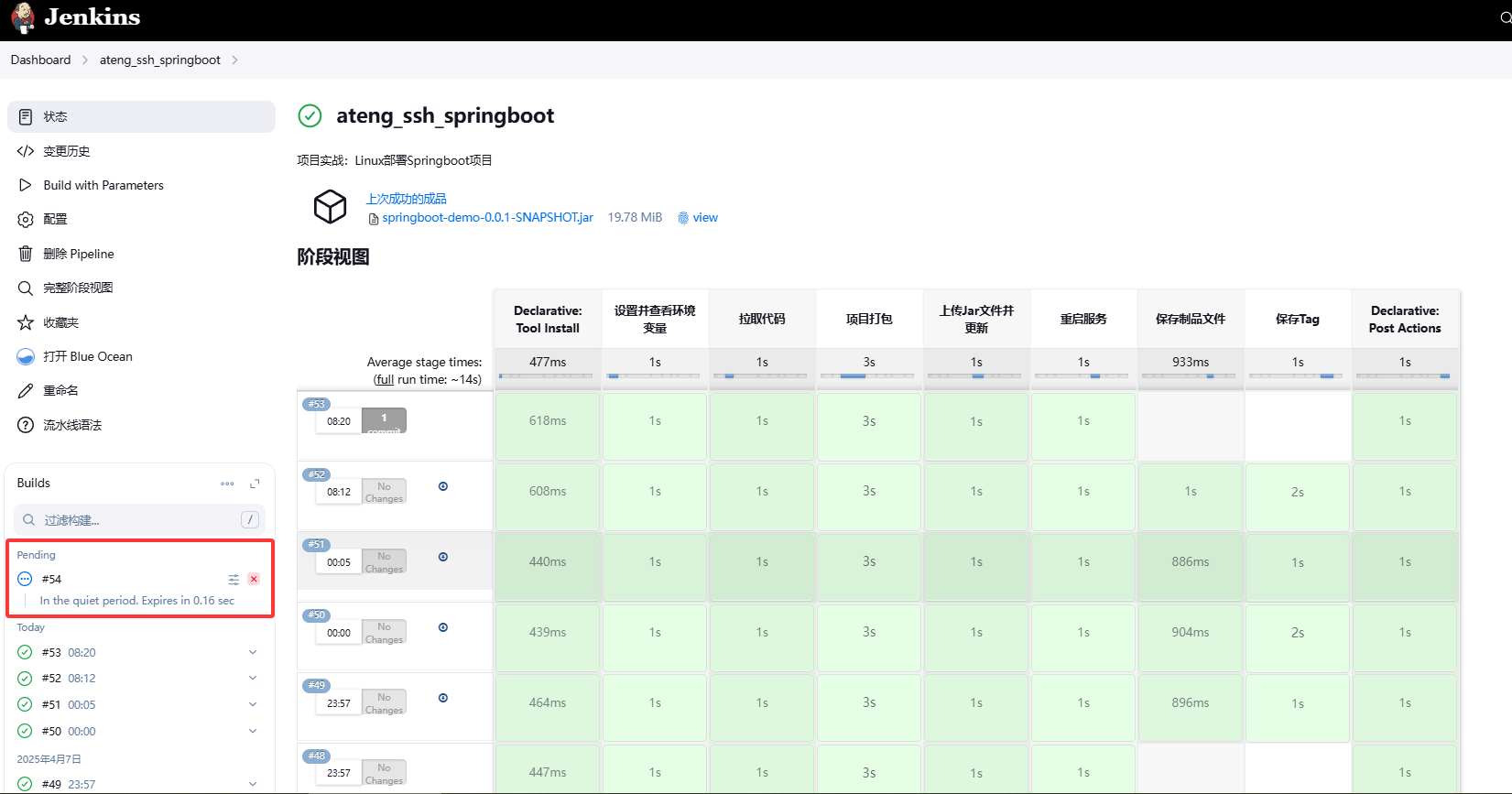
Task: Click replay icon on build #52 row
Action: pos(443,486)
